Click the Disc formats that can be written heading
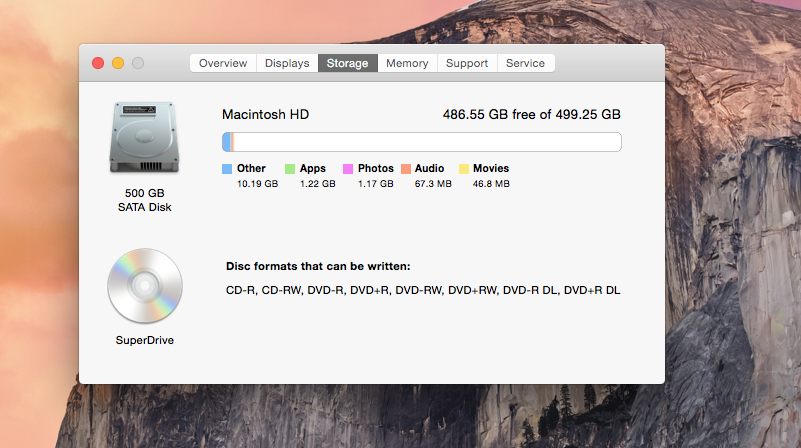 [x=318, y=267]
